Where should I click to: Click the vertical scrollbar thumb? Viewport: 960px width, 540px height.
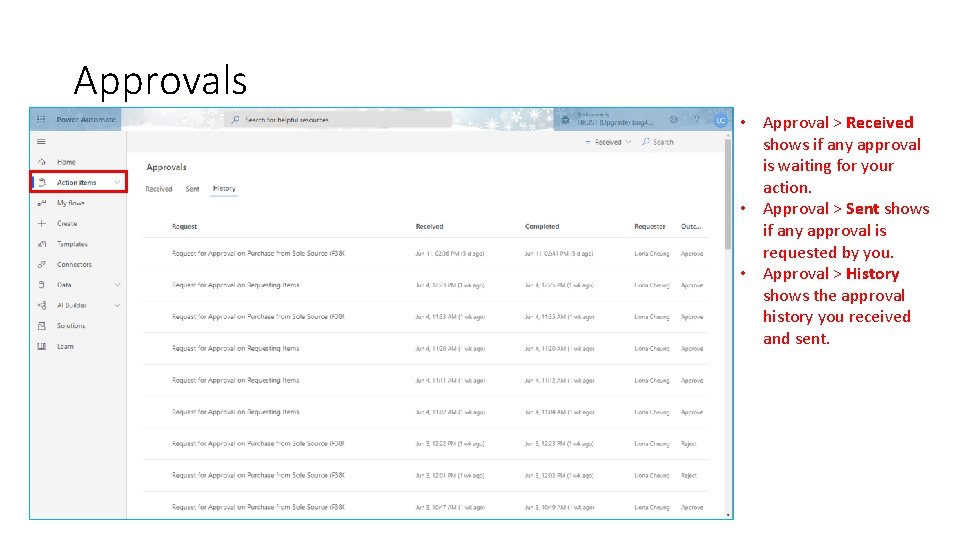pyautogui.click(x=728, y=195)
